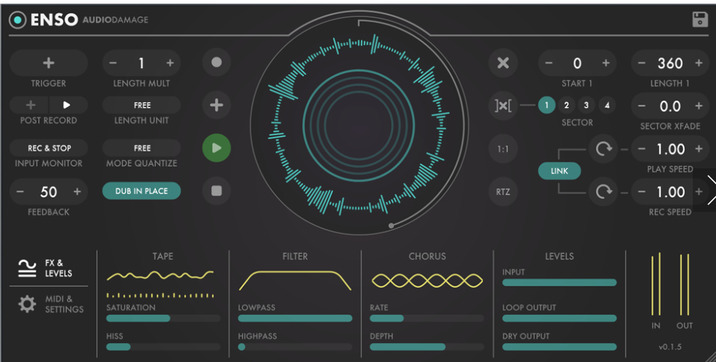Open the FX & Levels tab
716x362 pixels.
(x=45, y=268)
